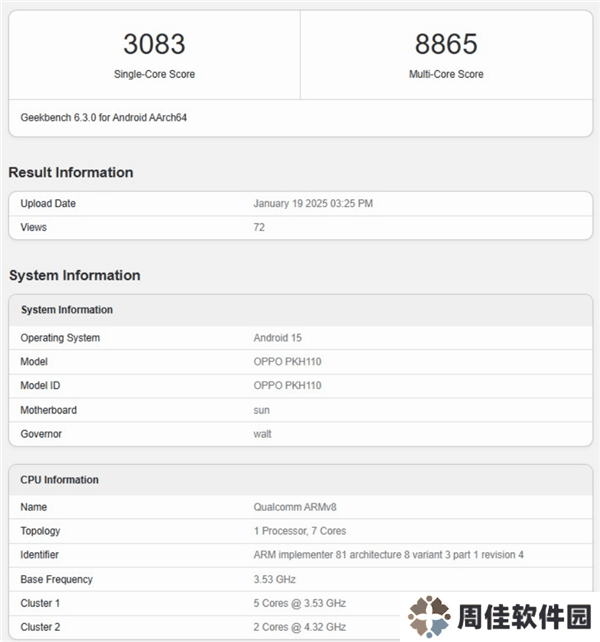Click the single-core score 3083
The width and height of the screenshot is (600, 642).
point(154,44)
